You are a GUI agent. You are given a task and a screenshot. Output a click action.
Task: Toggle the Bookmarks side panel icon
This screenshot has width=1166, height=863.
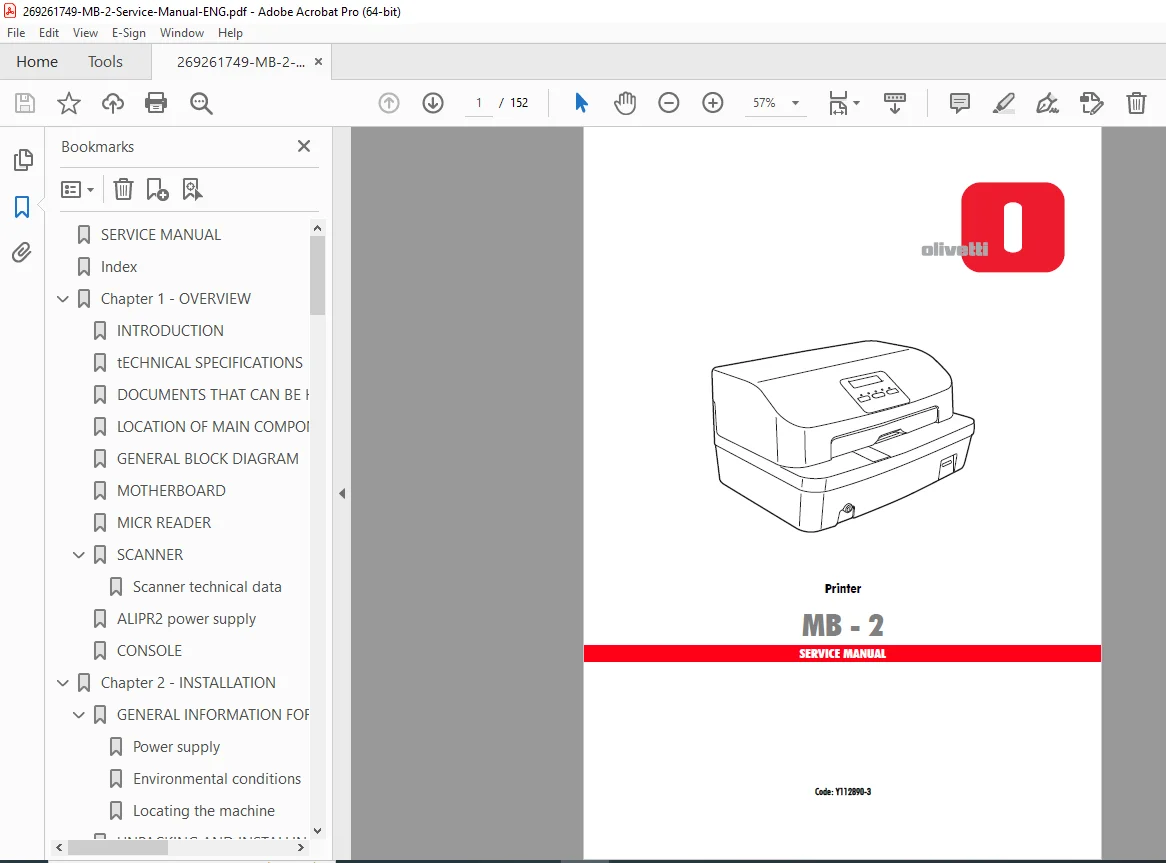click(x=22, y=207)
